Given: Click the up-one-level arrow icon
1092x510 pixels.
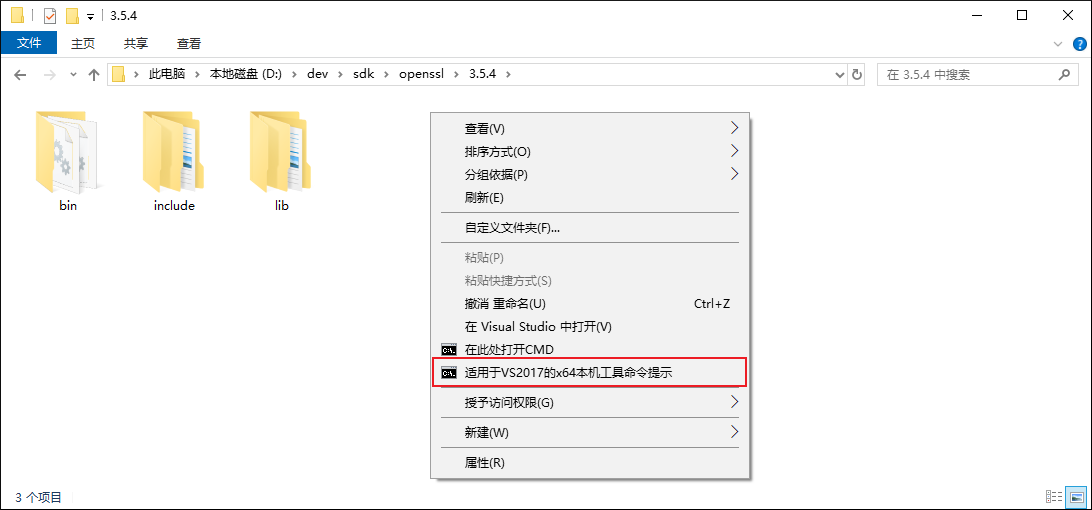Looking at the screenshot, I should click(94, 75).
